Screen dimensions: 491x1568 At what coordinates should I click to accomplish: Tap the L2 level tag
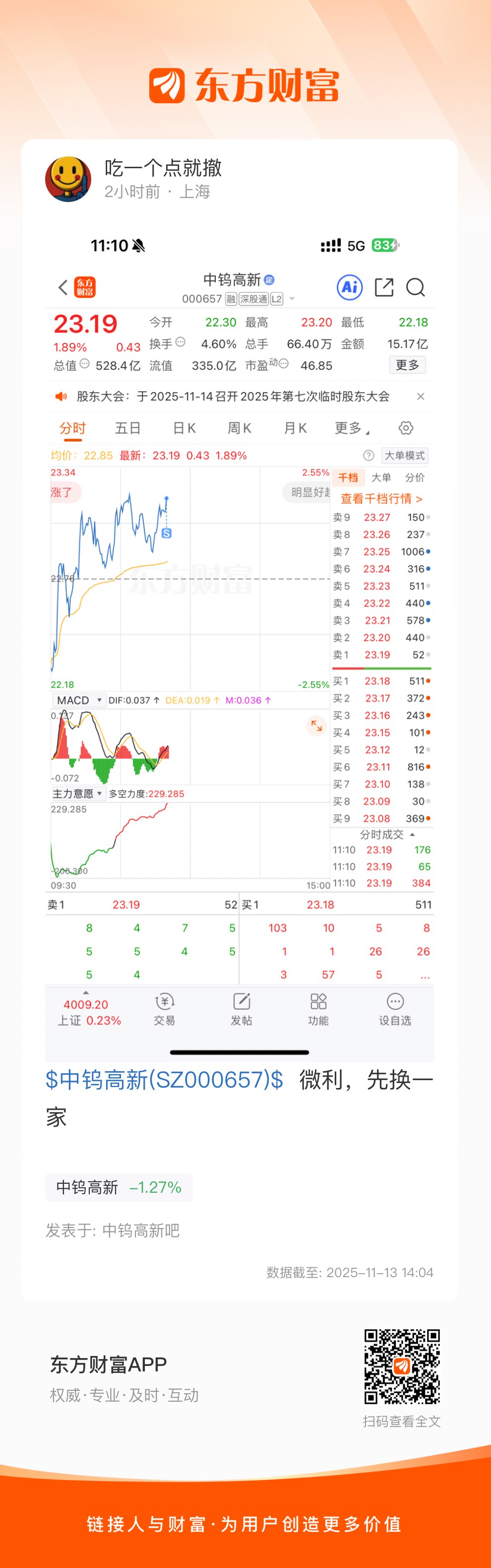277,299
